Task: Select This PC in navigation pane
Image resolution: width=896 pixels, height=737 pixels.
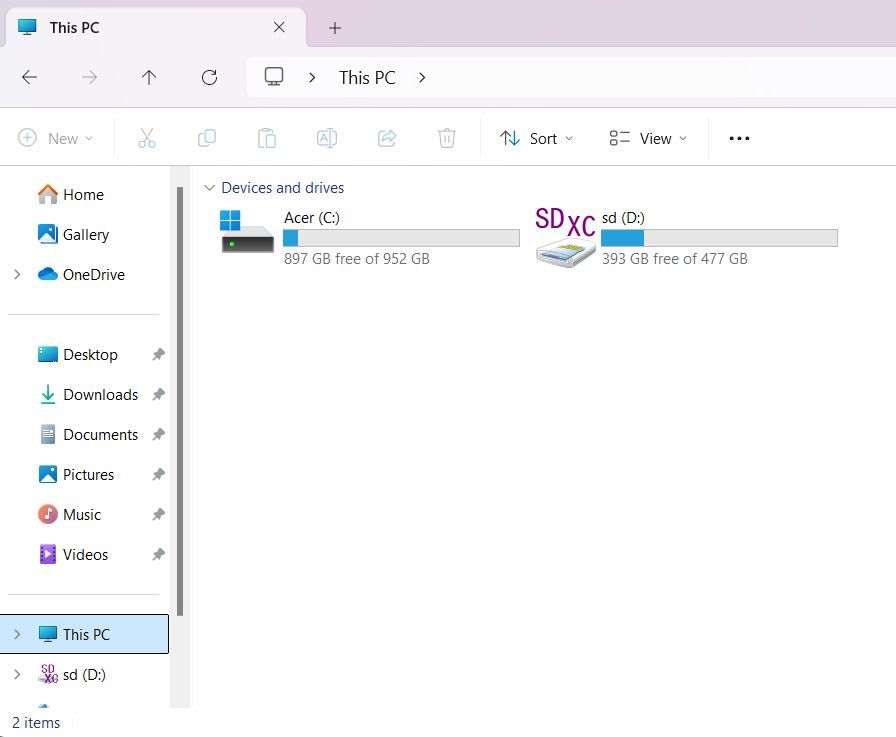Action: coord(85,634)
